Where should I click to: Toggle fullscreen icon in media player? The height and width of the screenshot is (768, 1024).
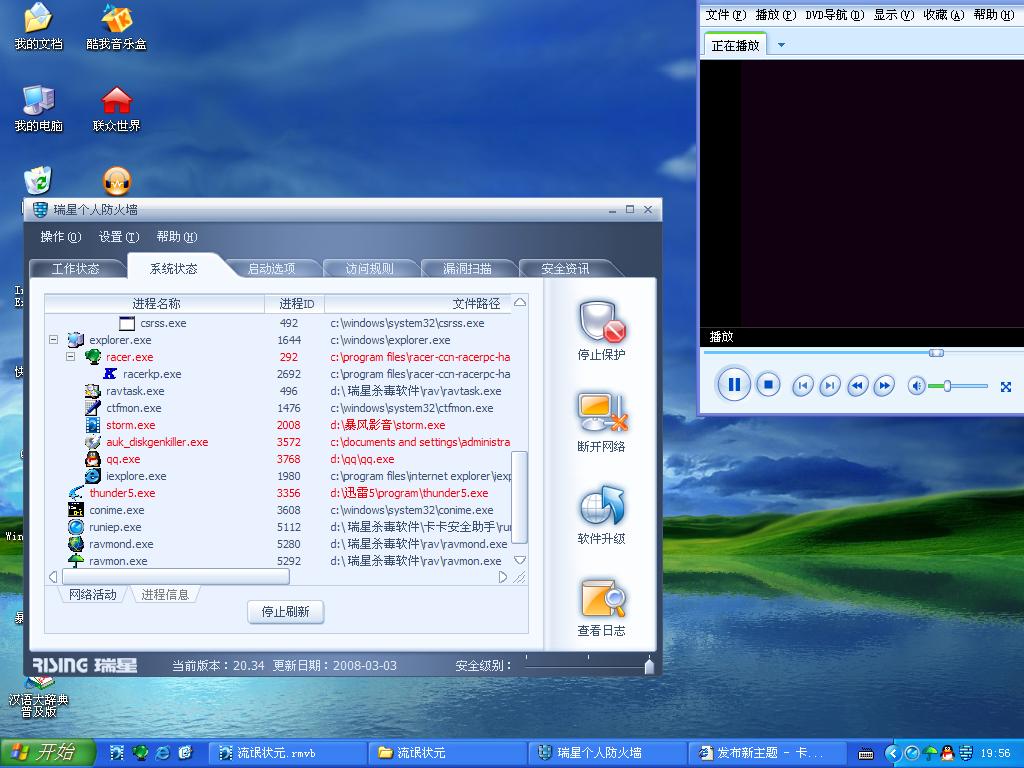(1006, 387)
